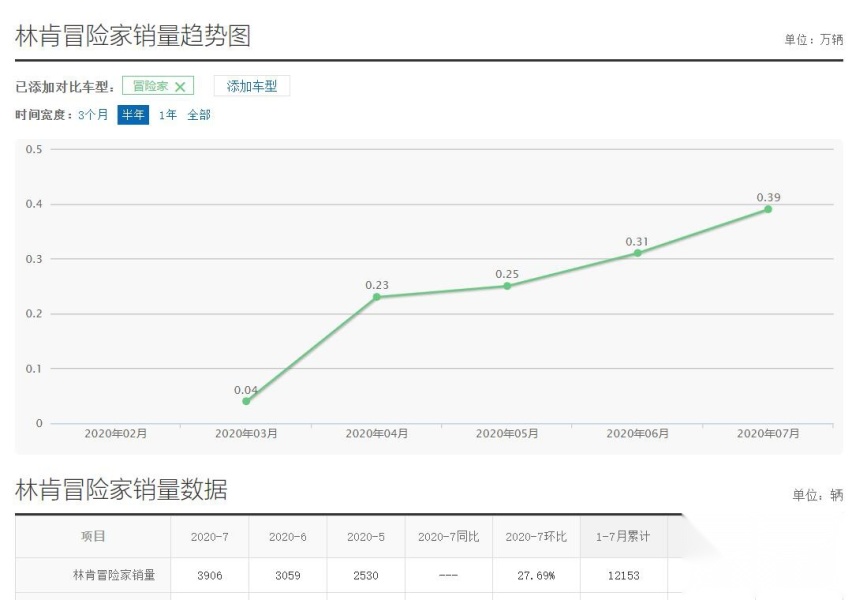852x600 pixels.
Task: Click the 2020年04月 axis label
Action: coord(377,434)
